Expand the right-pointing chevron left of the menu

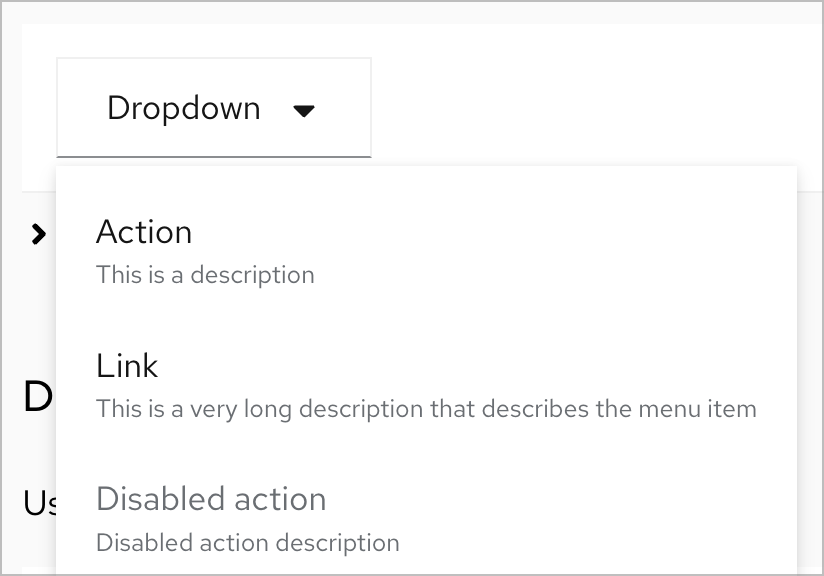click(x=38, y=234)
